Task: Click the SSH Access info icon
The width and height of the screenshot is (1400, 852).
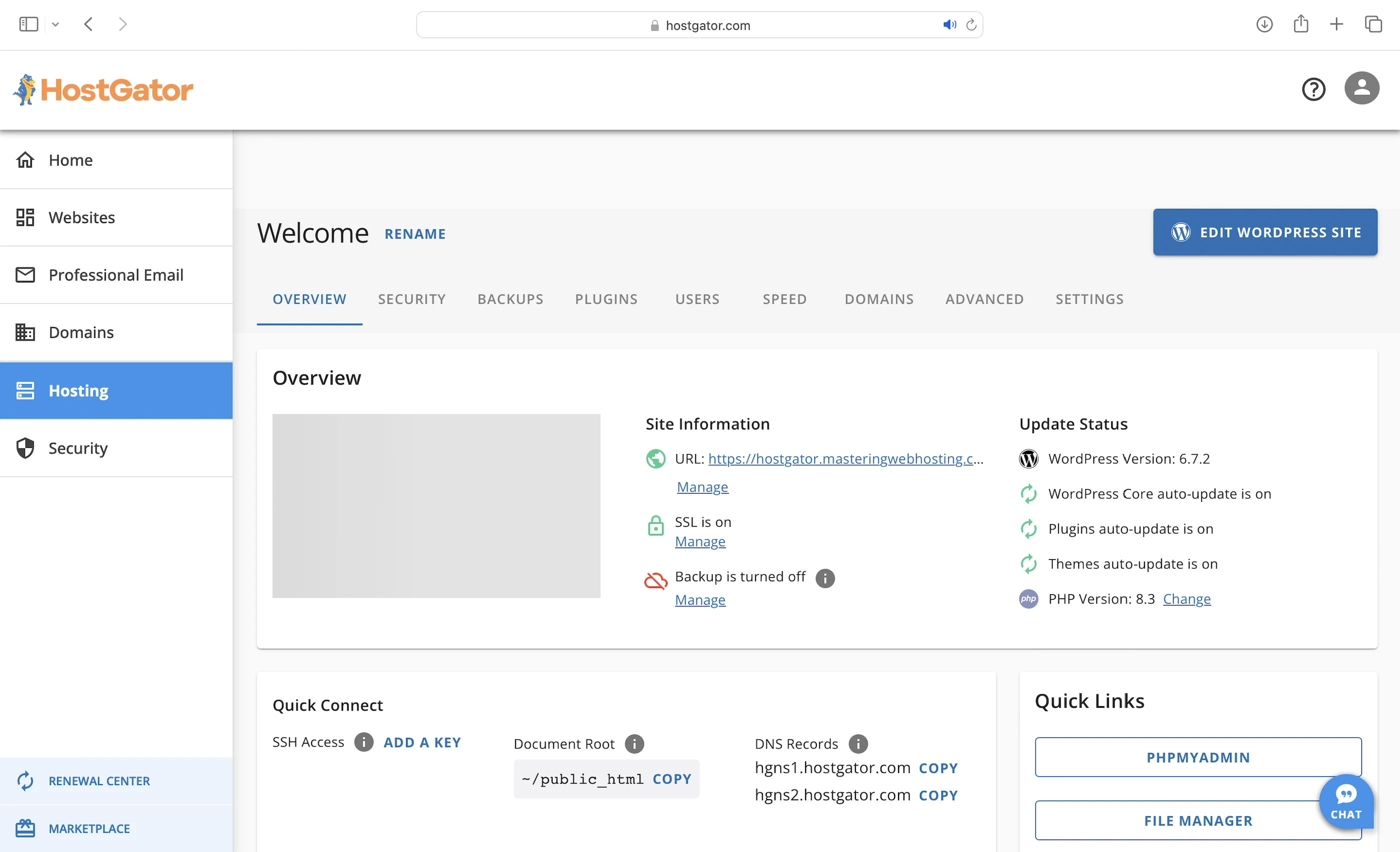Action: point(363,742)
